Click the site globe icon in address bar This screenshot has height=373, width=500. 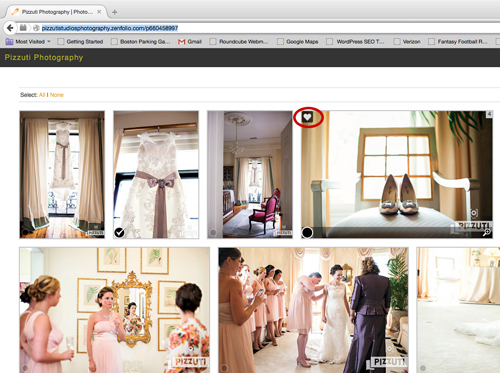(x=36, y=28)
